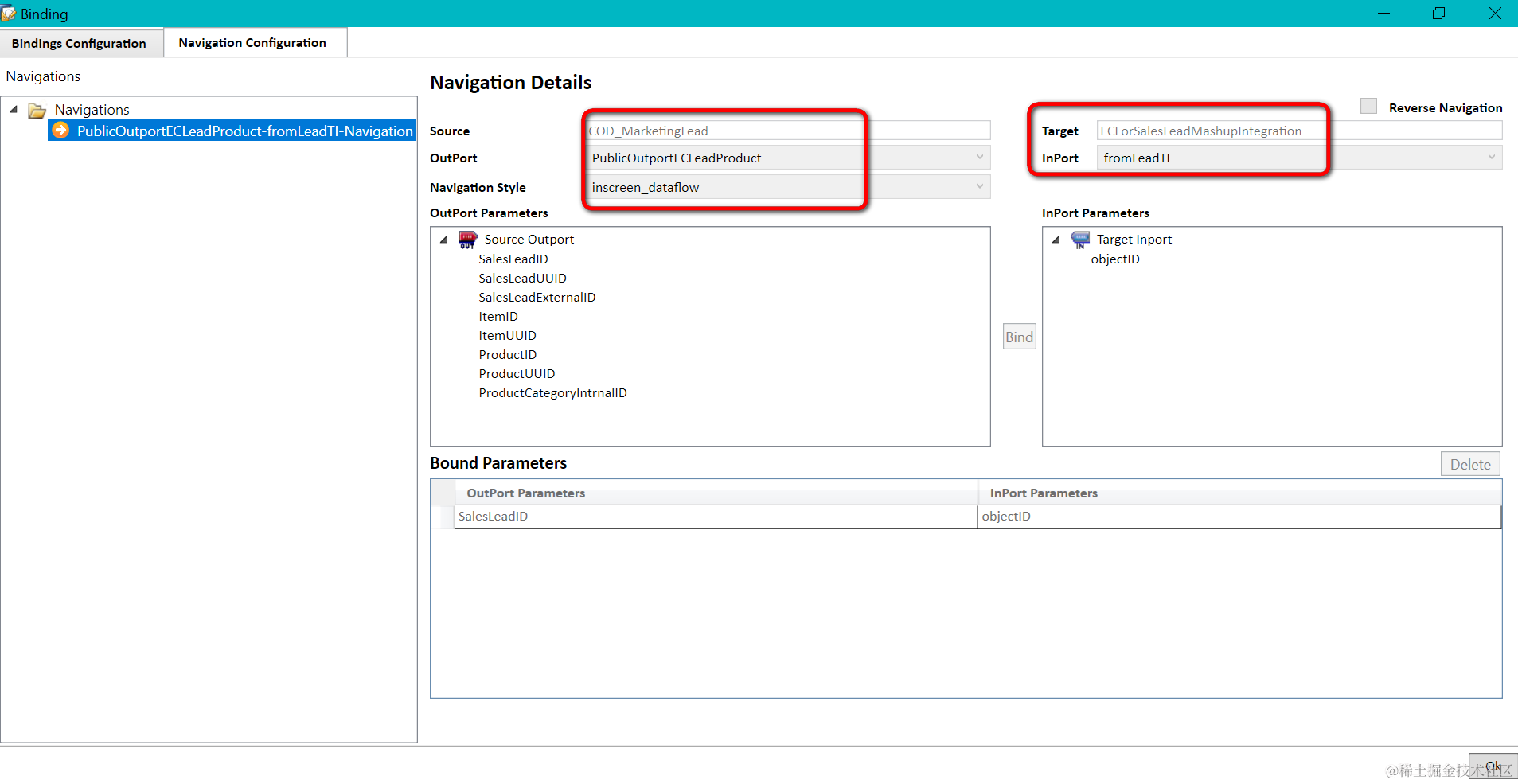The width and height of the screenshot is (1518, 784).
Task: Enable the Reverse Navigation checkbox
Action: [1368, 106]
